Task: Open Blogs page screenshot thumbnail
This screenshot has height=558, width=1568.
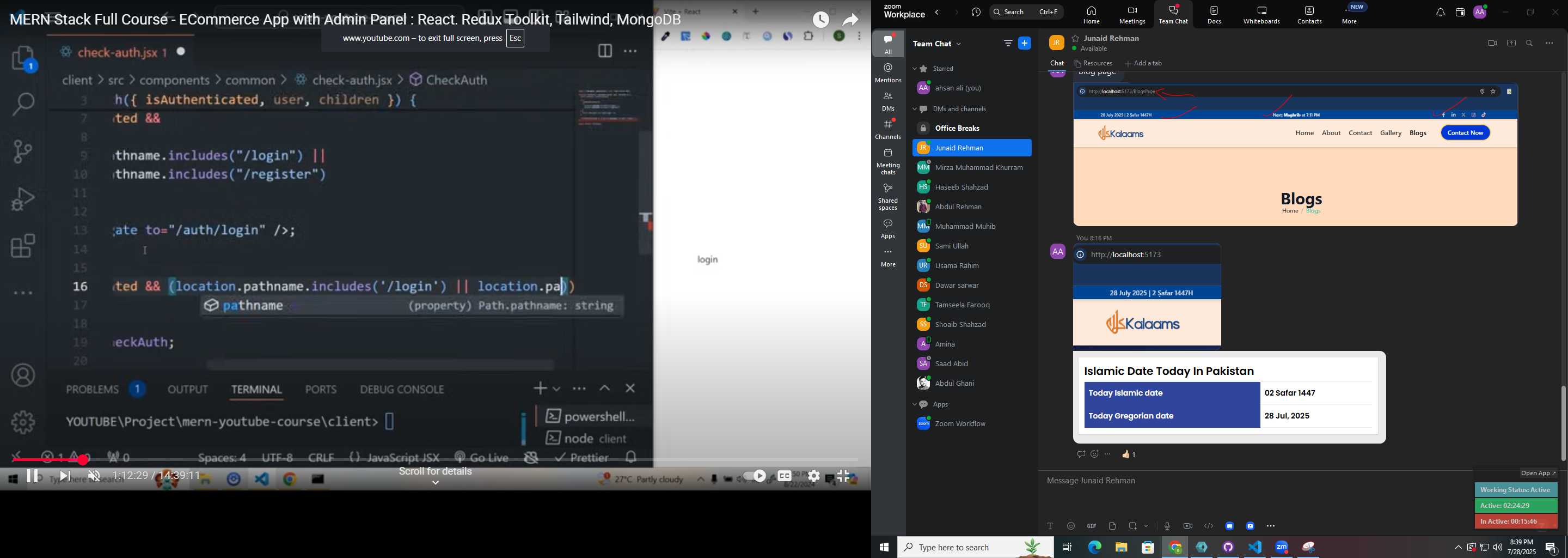Action: (1295, 155)
